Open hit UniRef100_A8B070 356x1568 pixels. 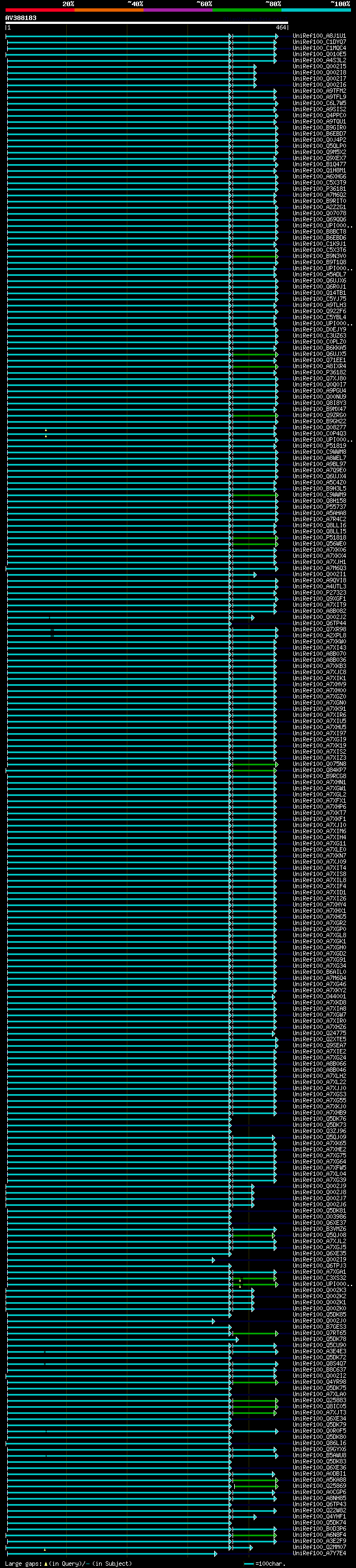(x=319, y=654)
